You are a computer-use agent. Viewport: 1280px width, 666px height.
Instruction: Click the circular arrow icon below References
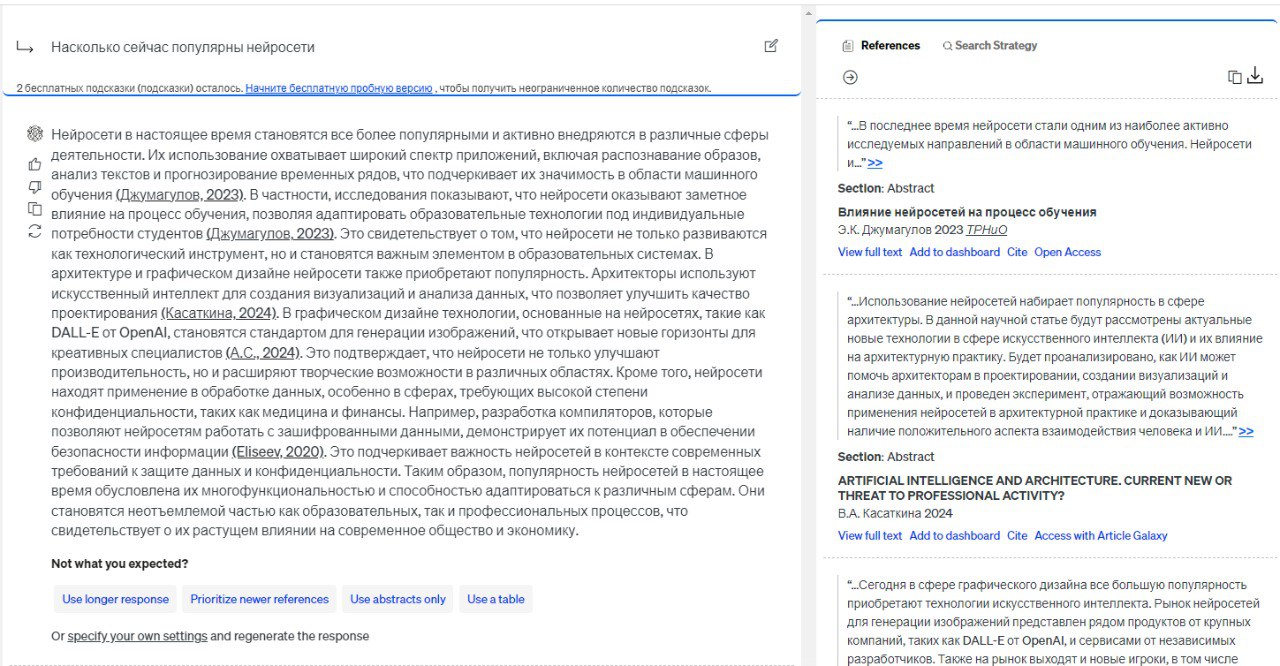(x=849, y=76)
